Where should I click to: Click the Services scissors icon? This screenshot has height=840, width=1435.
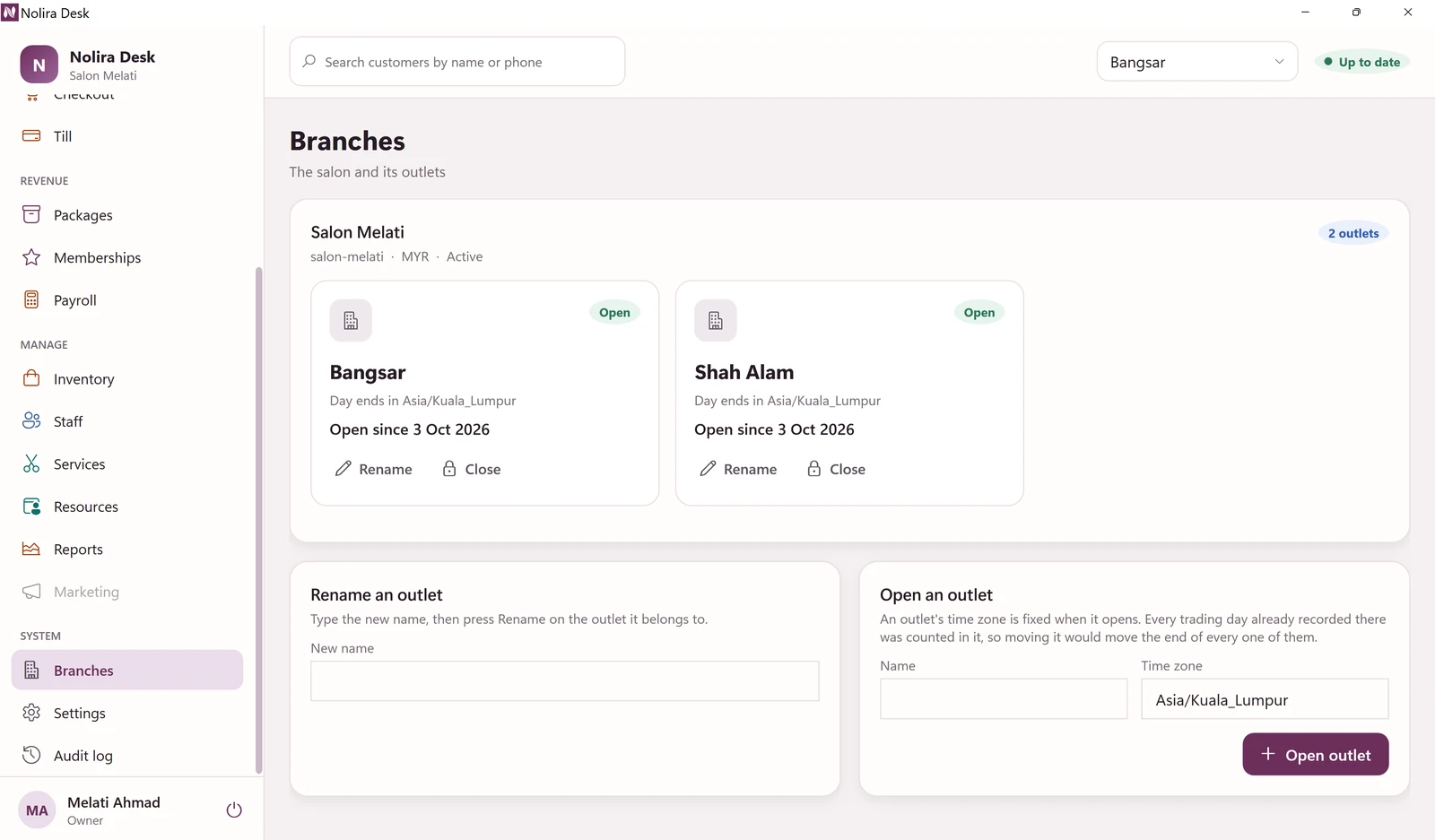(x=31, y=463)
